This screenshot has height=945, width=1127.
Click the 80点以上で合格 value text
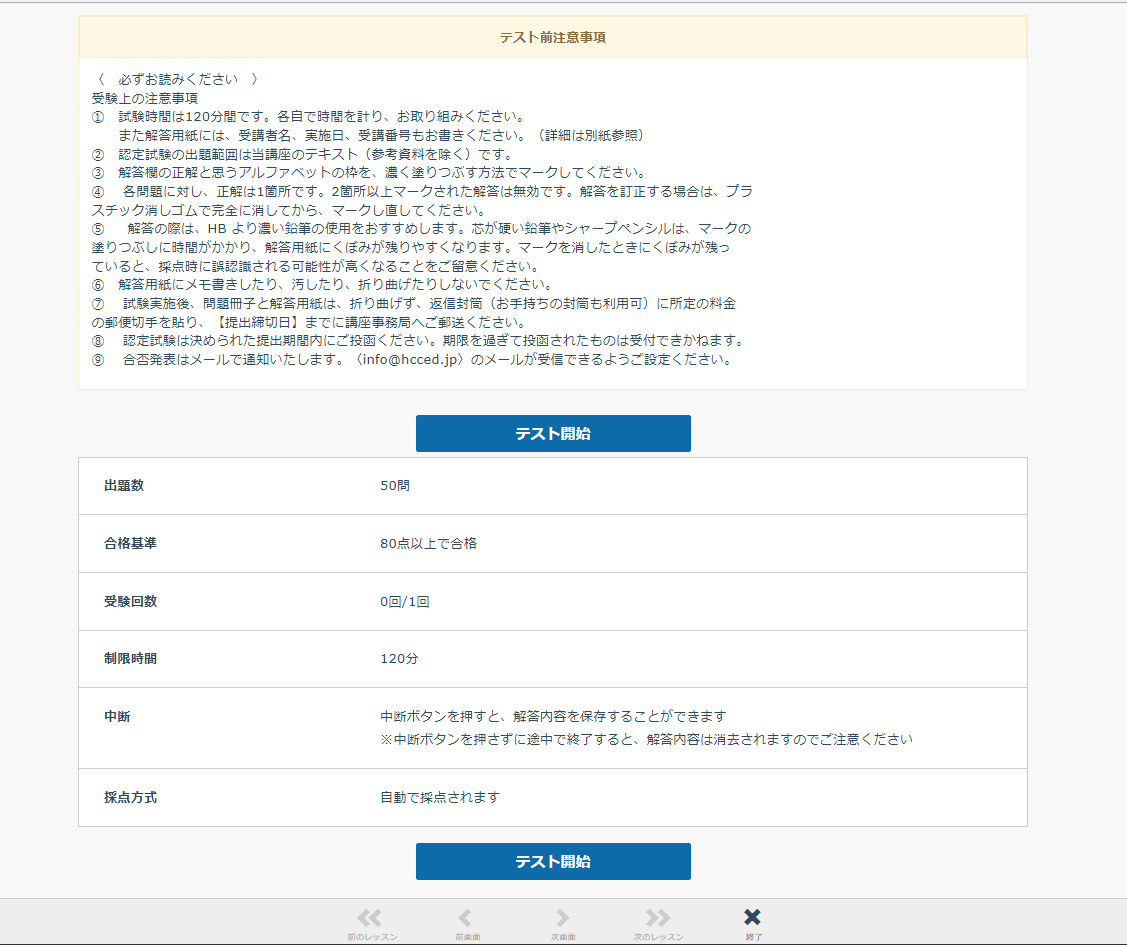click(x=428, y=544)
